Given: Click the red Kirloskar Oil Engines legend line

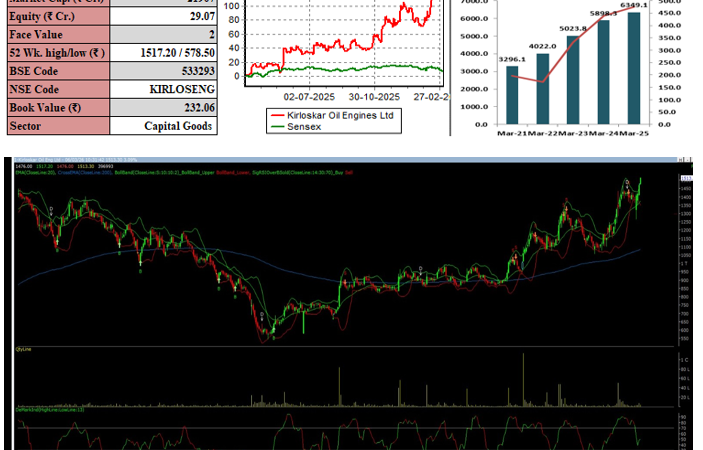Looking at the screenshot, I should pos(278,115).
